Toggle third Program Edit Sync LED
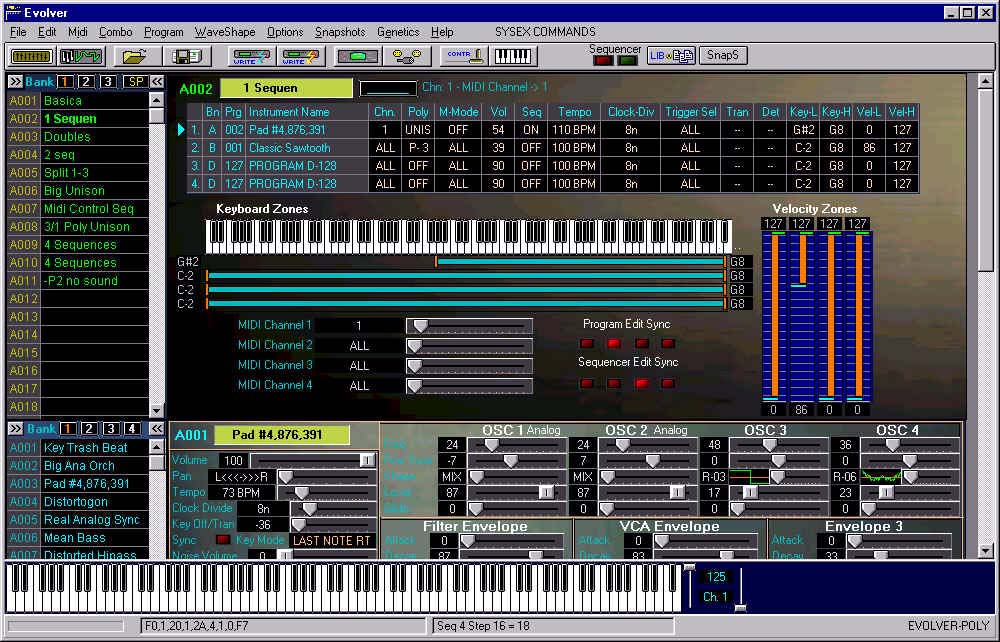The image size is (1000, 642). [x=642, y=344]
